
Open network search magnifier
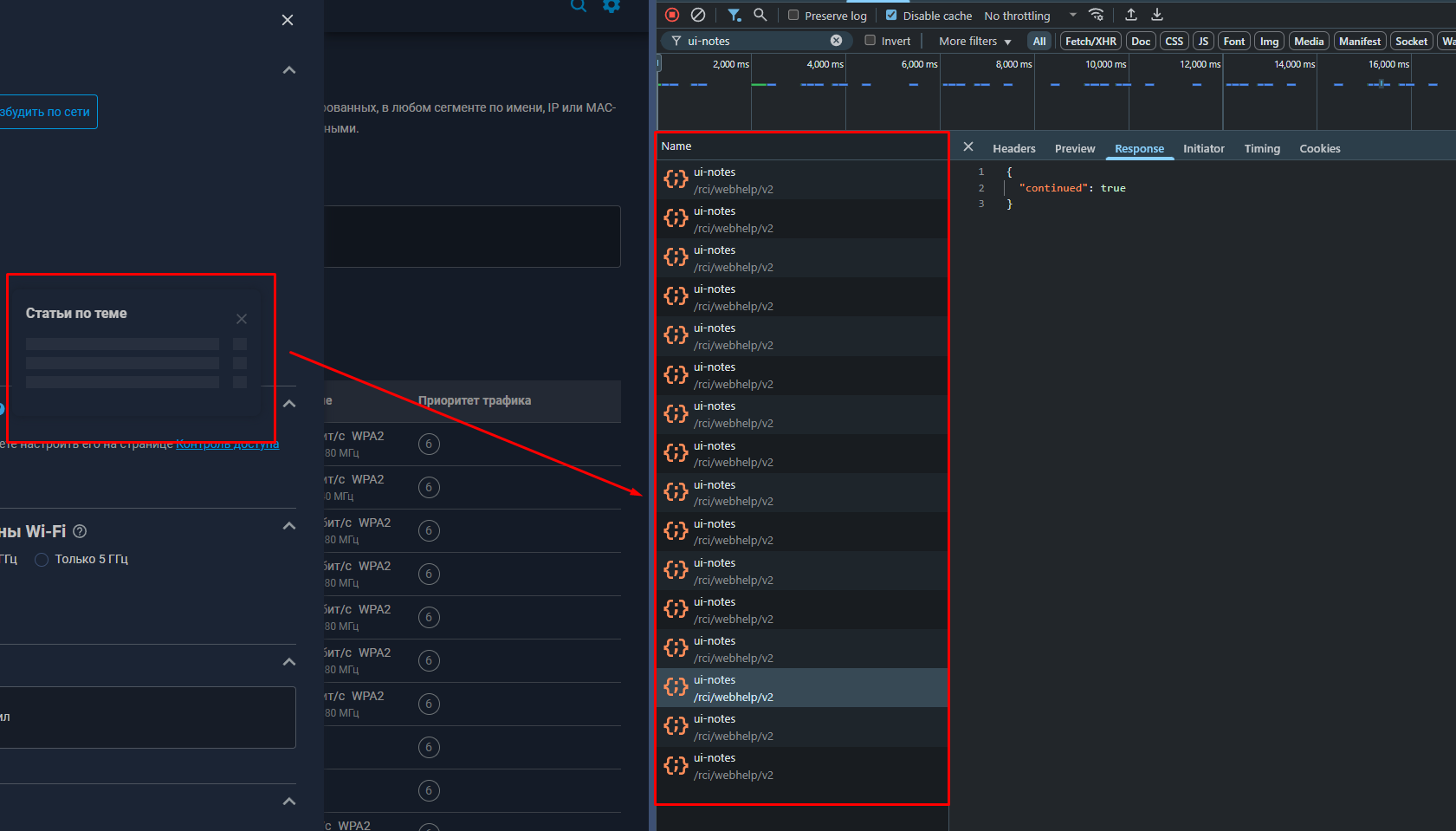[760, 15]
